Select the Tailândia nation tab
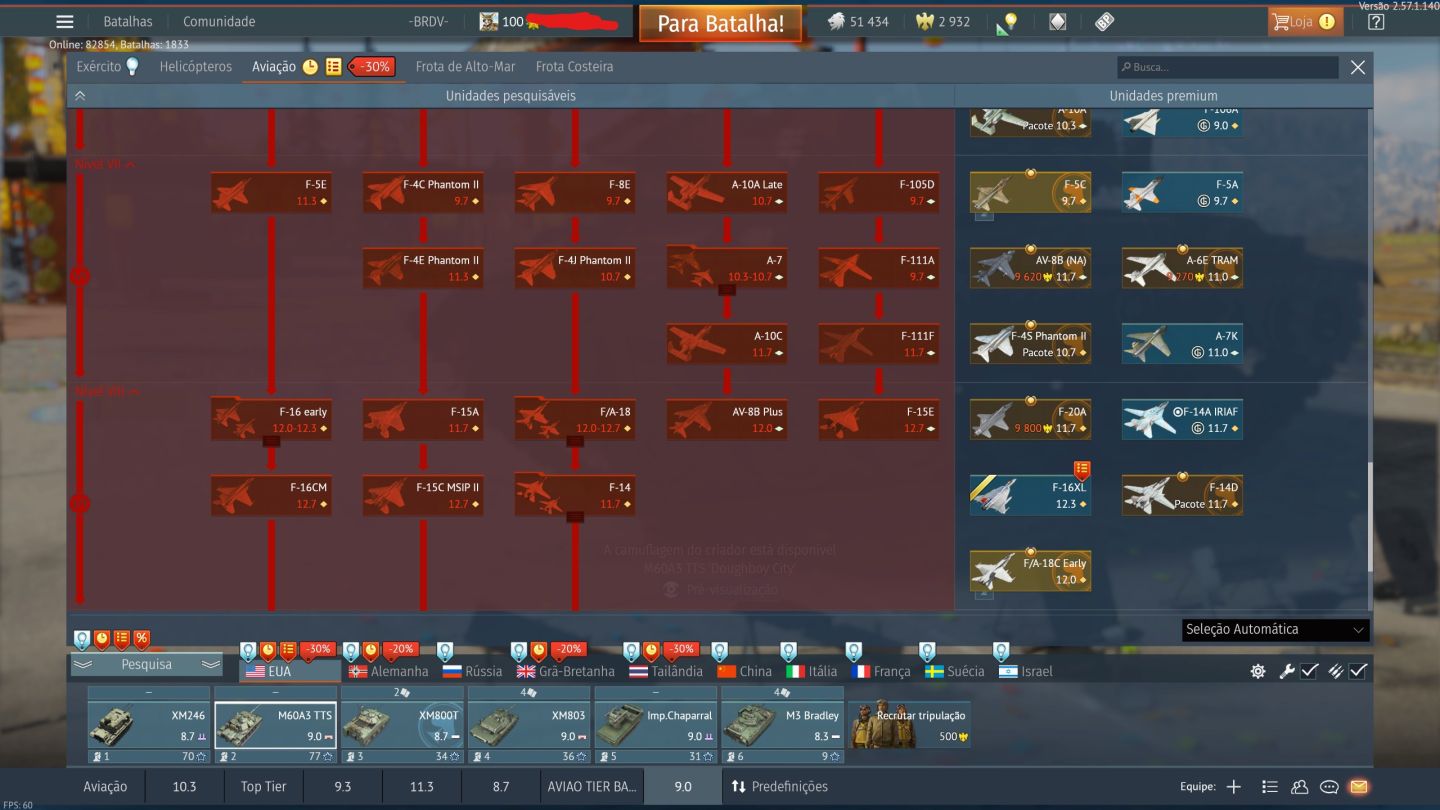 click(x=666, y=672)
